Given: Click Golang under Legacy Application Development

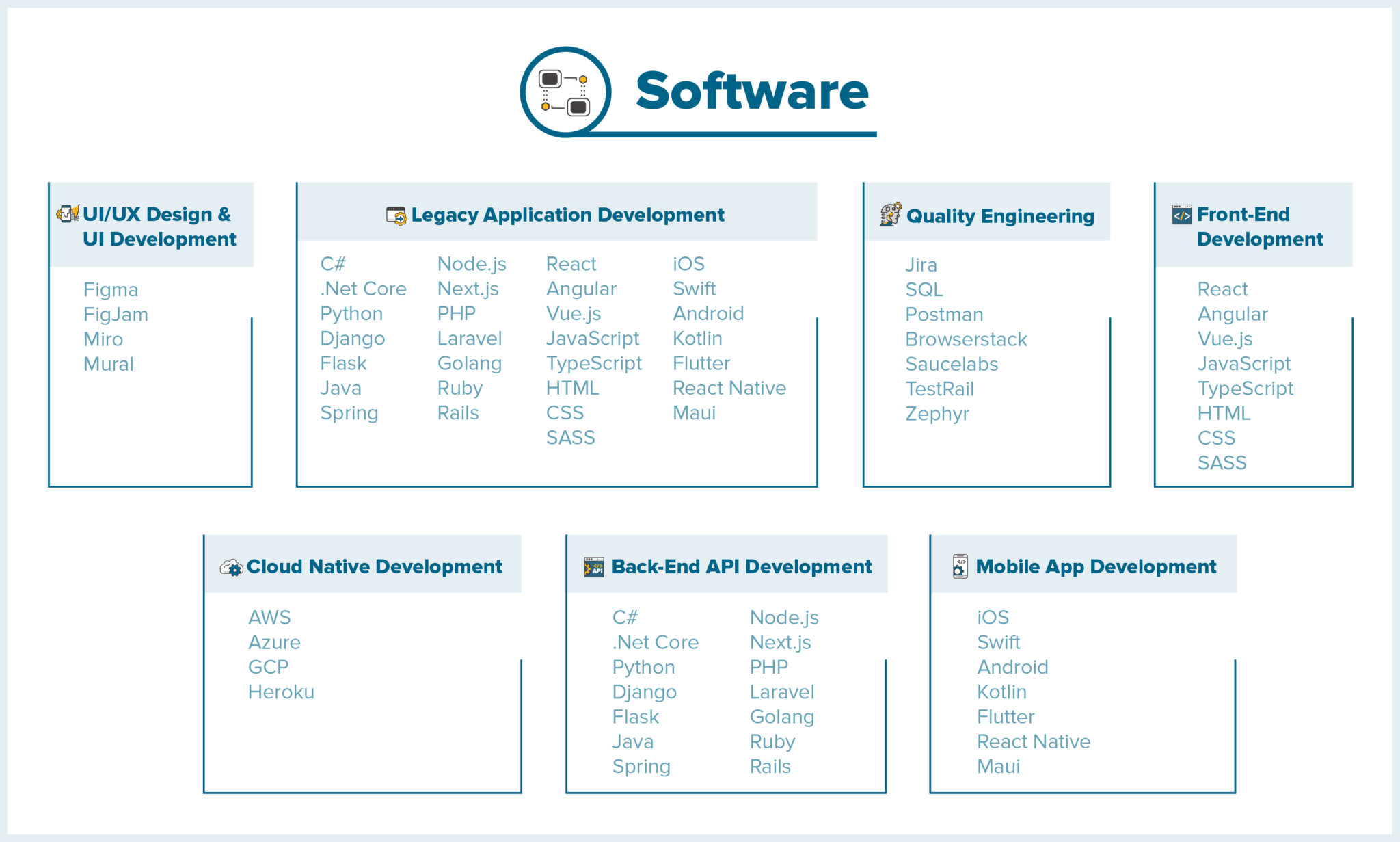Looking at the screenshot, I should click(470, 364).
